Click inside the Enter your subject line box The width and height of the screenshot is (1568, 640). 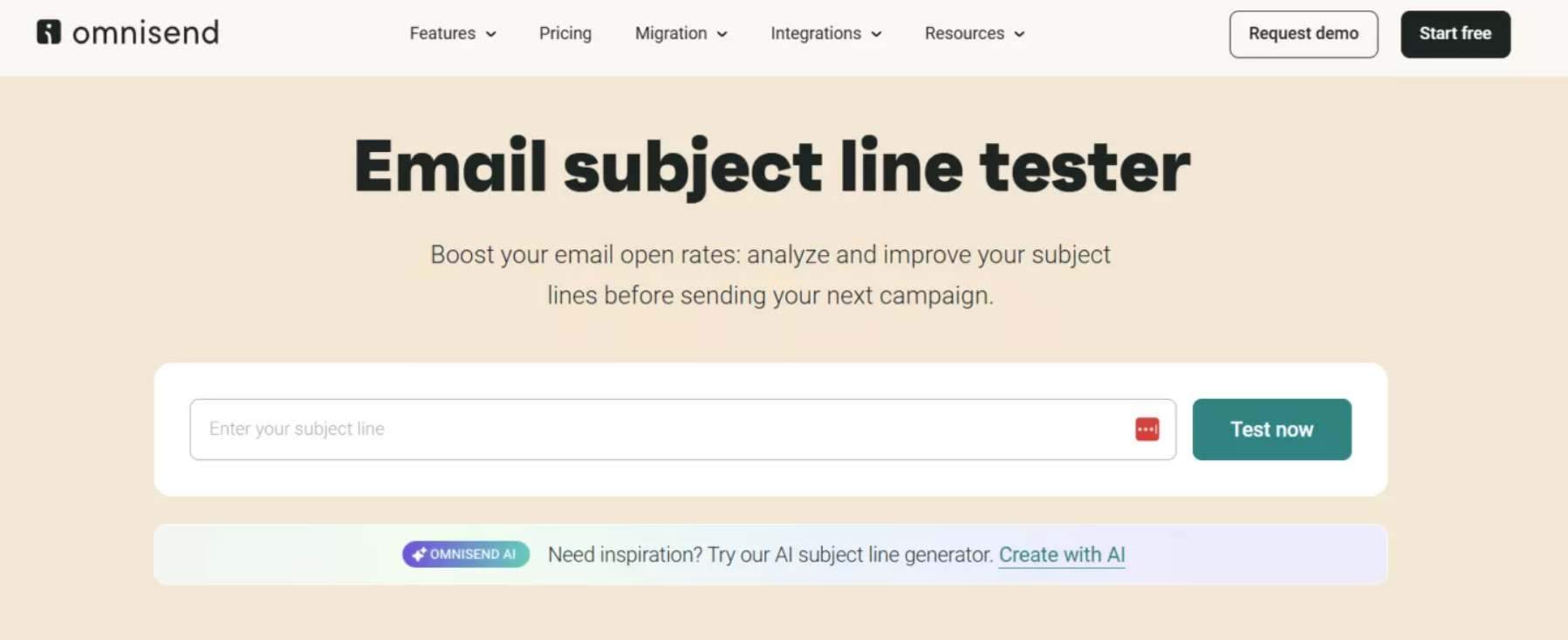611,429
